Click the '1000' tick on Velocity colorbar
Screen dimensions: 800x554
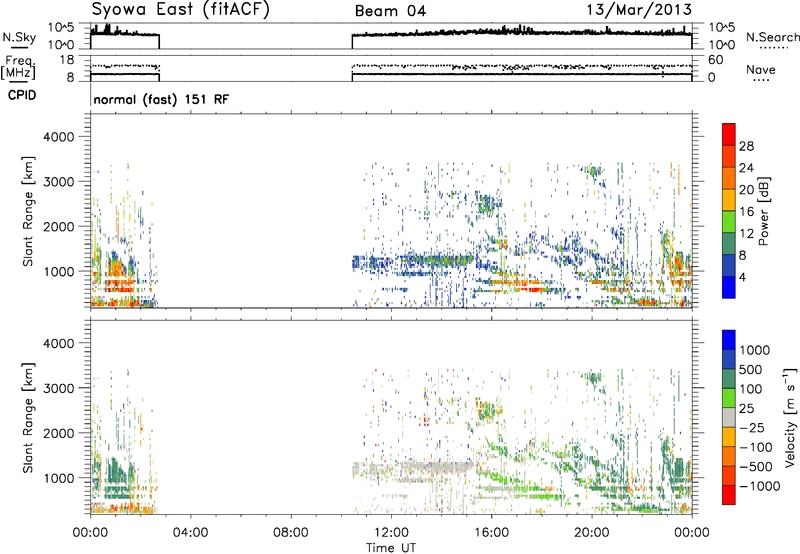(755, 350)
